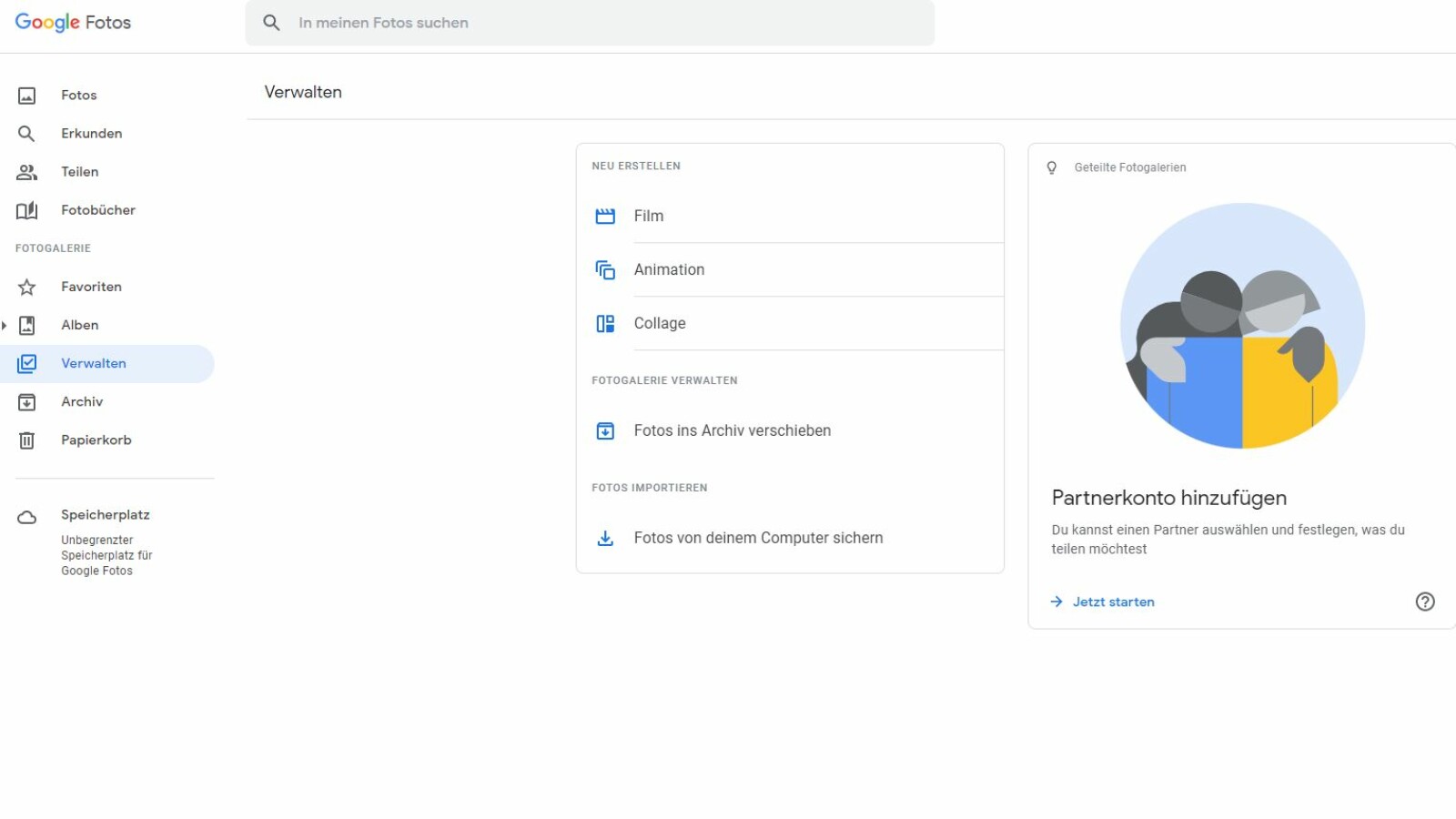Screen dimensions: 1456x819
Task: Click Fotos von deinem Computer sichern
Action: tap(758, 539)
